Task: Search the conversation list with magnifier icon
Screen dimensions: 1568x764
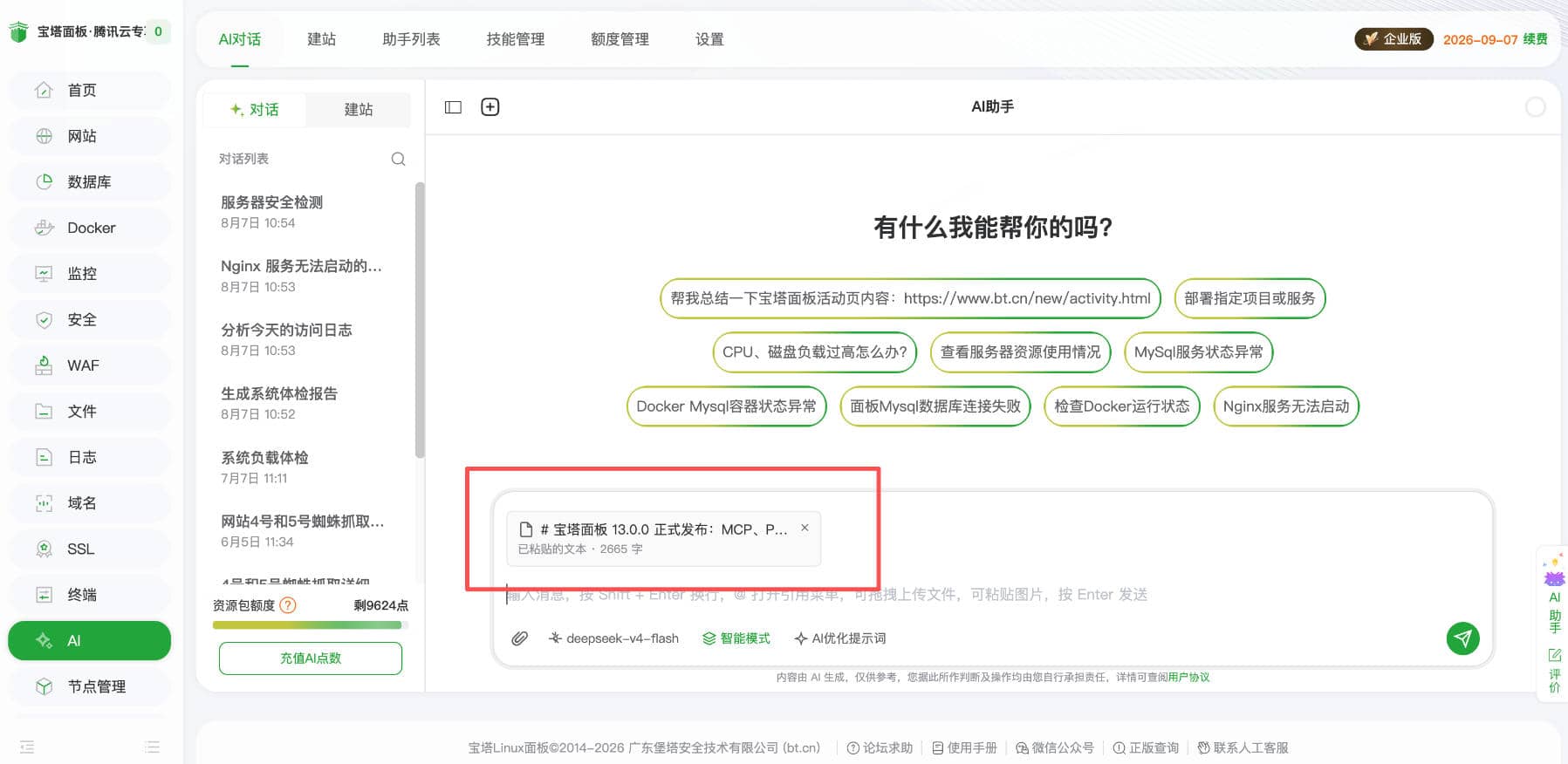Action: coord(398,159)
